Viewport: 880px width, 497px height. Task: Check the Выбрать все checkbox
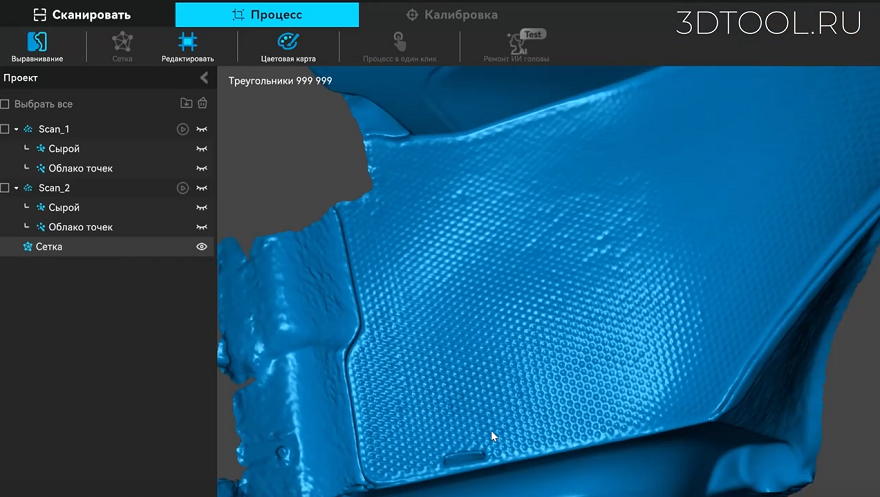5,104
